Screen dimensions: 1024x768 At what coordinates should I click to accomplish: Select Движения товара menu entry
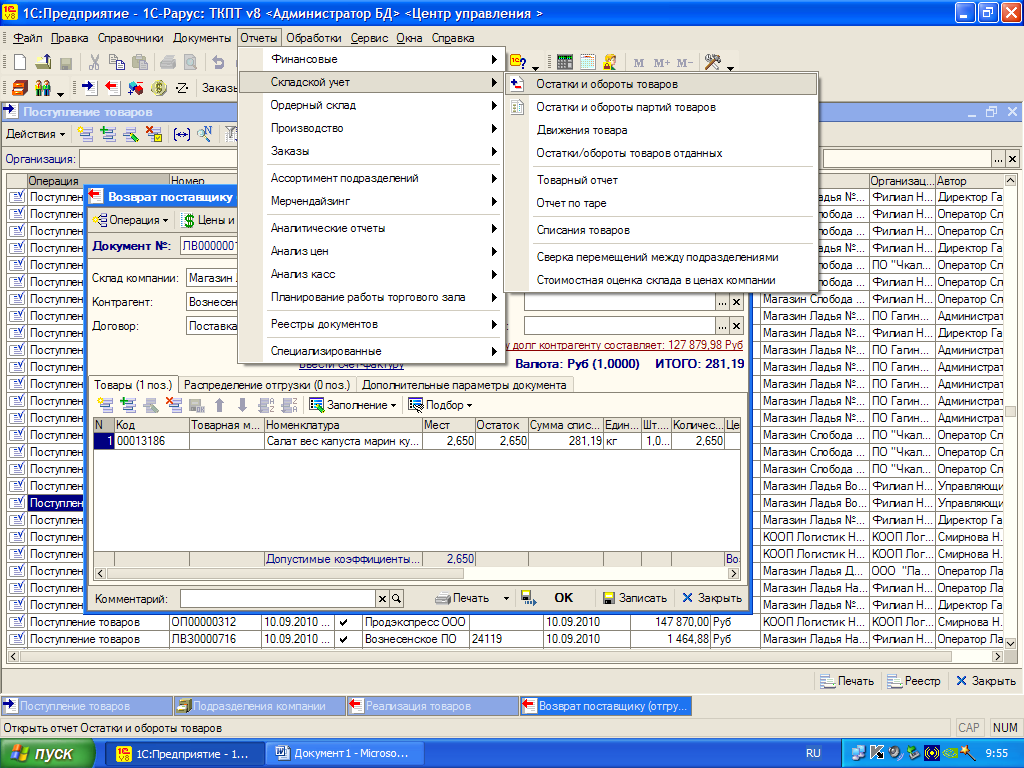[x=661, y=130]
